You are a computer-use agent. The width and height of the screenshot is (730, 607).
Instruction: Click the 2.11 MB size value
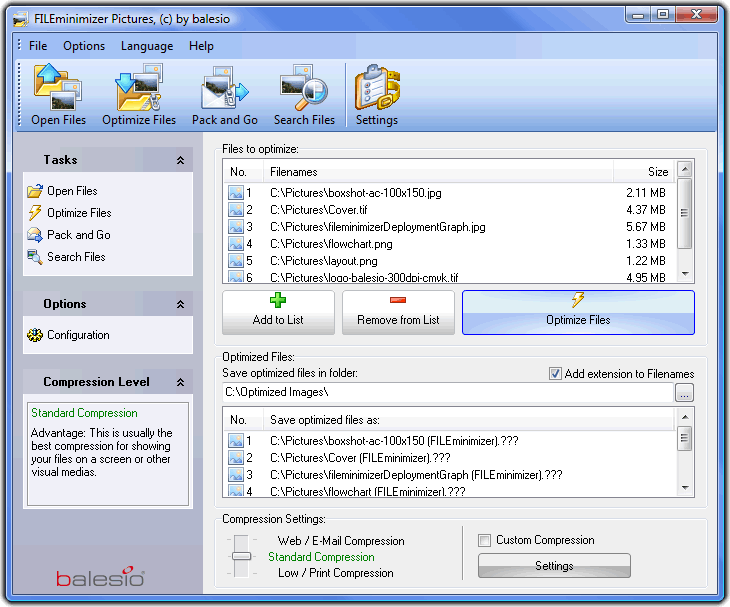[646, 193]
